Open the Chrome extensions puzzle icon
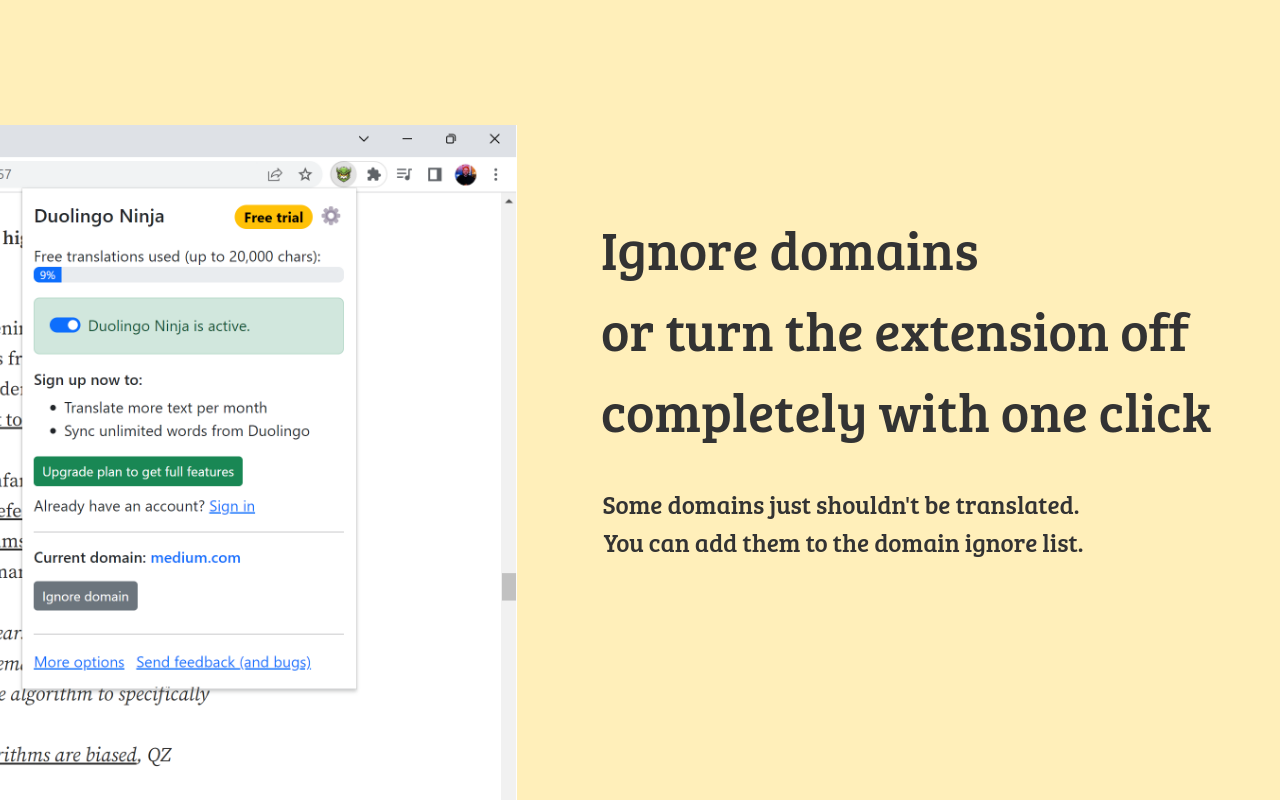Image resolution: width=1280 pixels, height=800 pixels. coord(374,174)
